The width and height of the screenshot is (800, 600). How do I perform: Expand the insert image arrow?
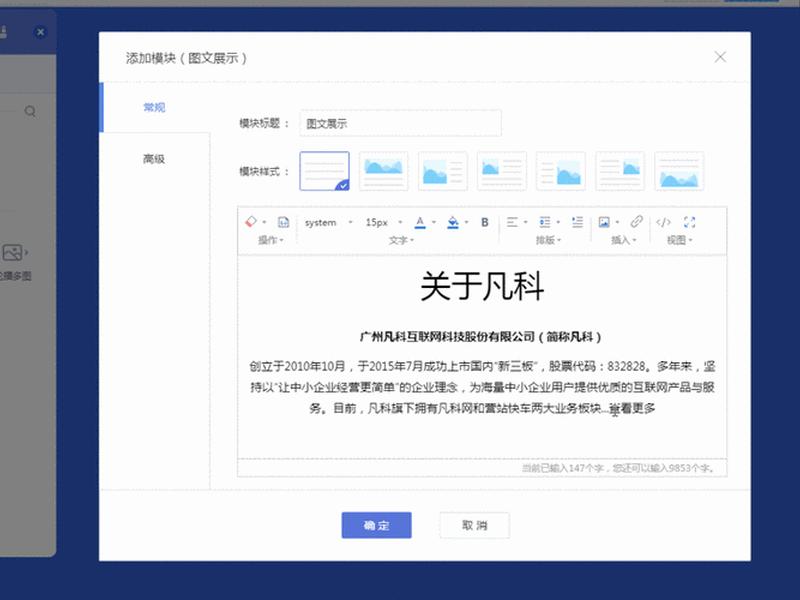(617, 222)
